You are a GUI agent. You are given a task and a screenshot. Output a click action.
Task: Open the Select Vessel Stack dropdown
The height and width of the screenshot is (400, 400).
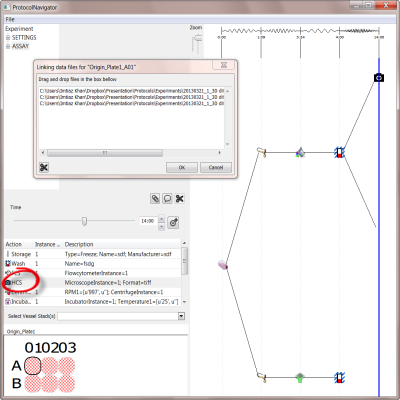[x=181, y=316]
